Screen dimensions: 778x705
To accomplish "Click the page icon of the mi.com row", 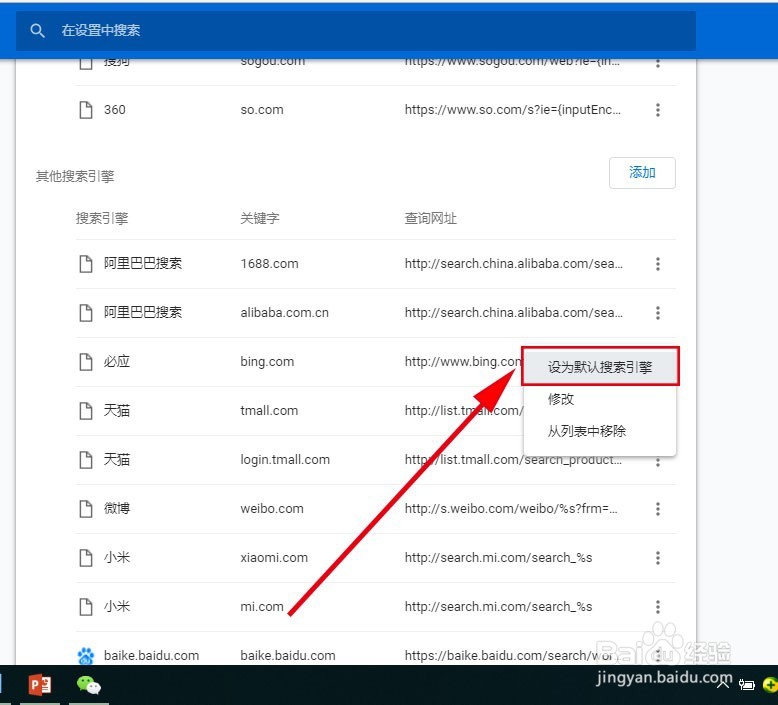I will 86,607.
